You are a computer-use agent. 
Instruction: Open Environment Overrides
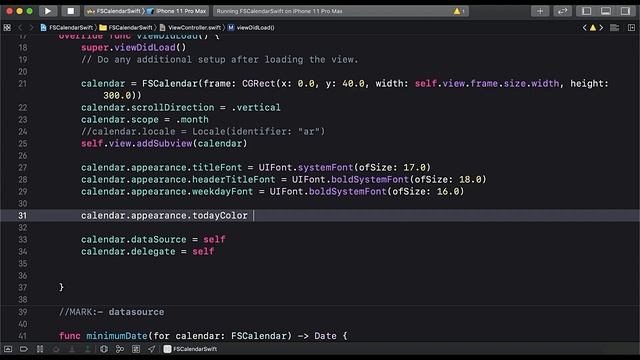[136, 349]
